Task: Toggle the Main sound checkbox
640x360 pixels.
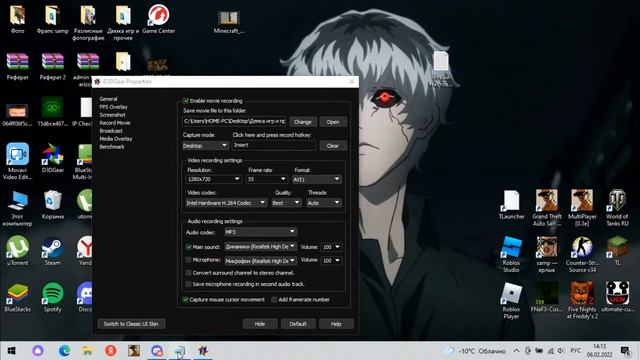Action: (x=188, y=247)
